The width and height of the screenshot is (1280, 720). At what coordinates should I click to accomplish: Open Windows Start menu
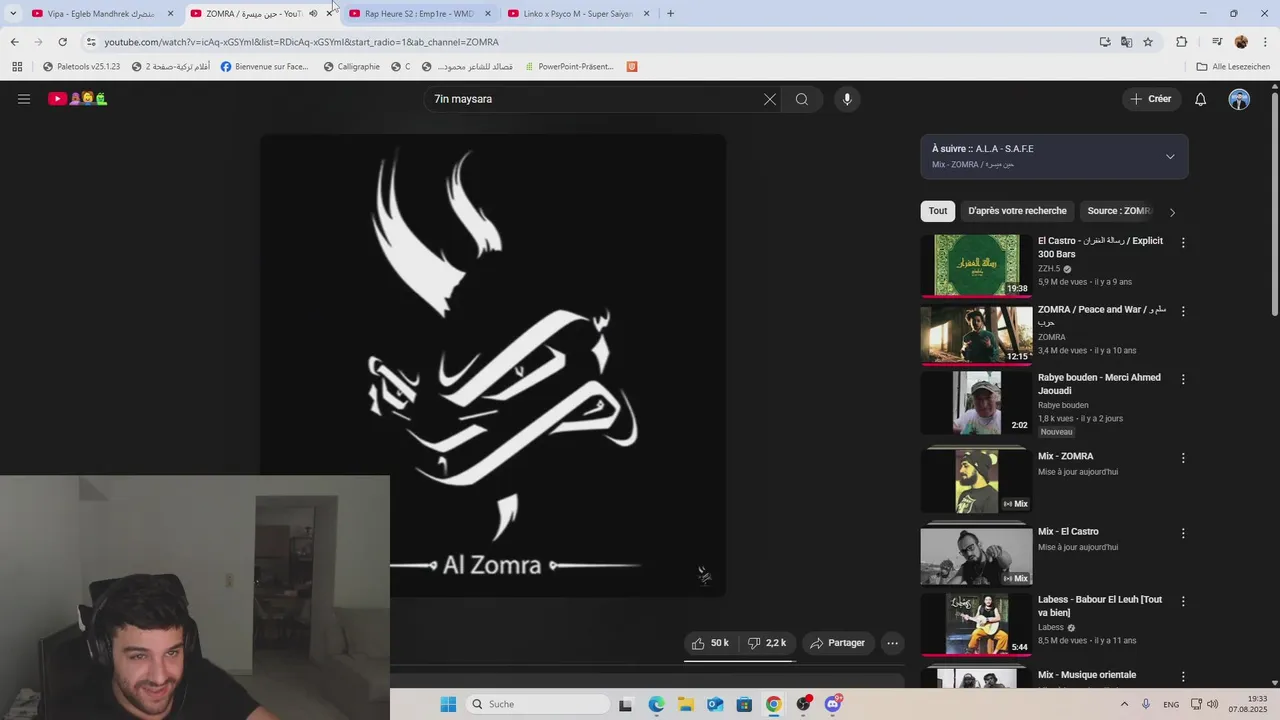(448, 704)
